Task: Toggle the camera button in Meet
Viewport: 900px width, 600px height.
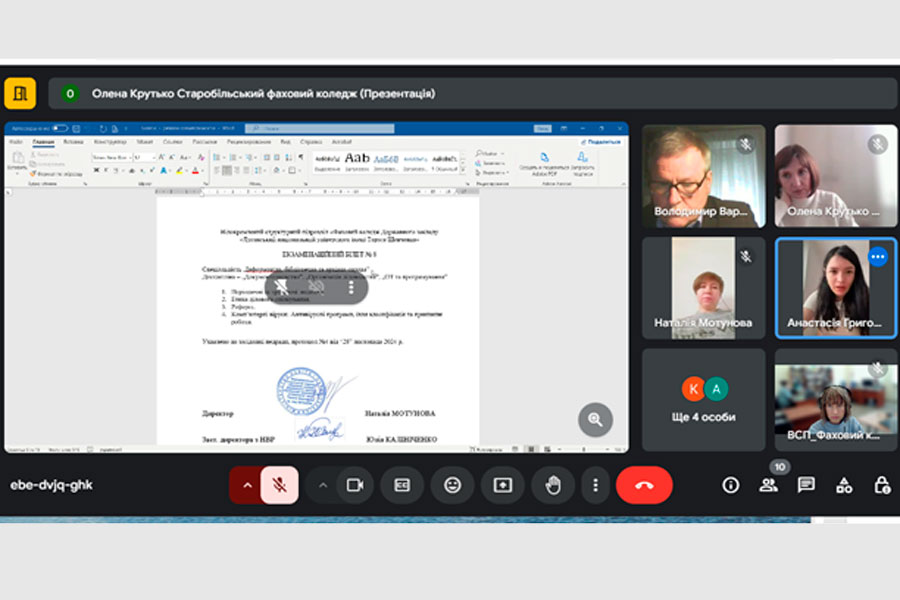Action: pos(355,485)
